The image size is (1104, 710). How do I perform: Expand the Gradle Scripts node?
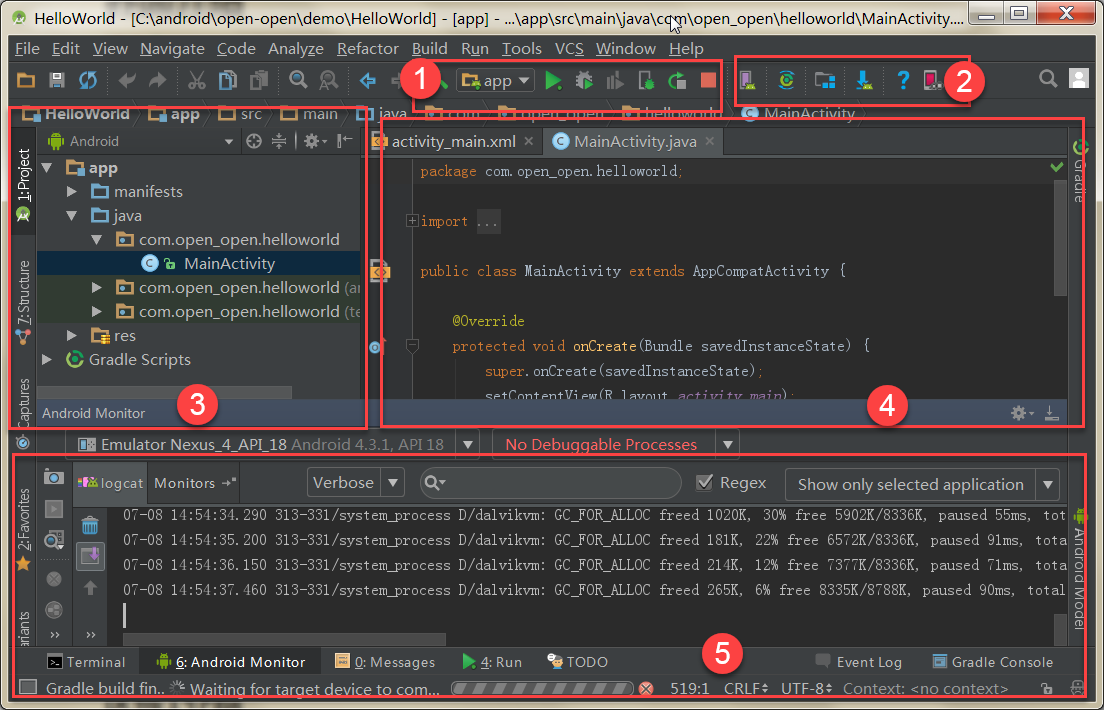46,360
